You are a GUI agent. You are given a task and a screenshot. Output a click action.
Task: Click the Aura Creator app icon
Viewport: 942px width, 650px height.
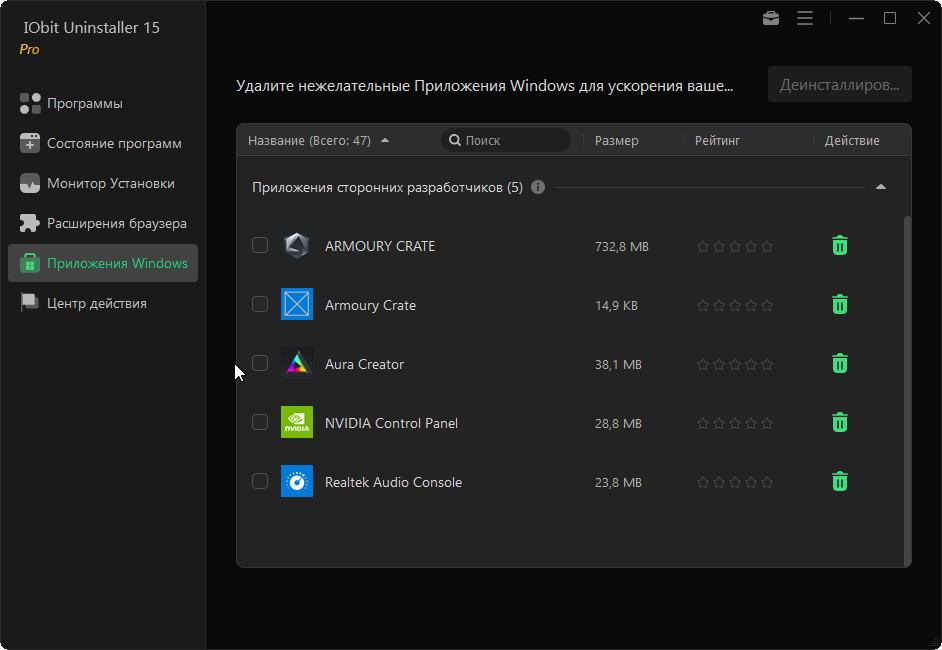pos(297,363)
